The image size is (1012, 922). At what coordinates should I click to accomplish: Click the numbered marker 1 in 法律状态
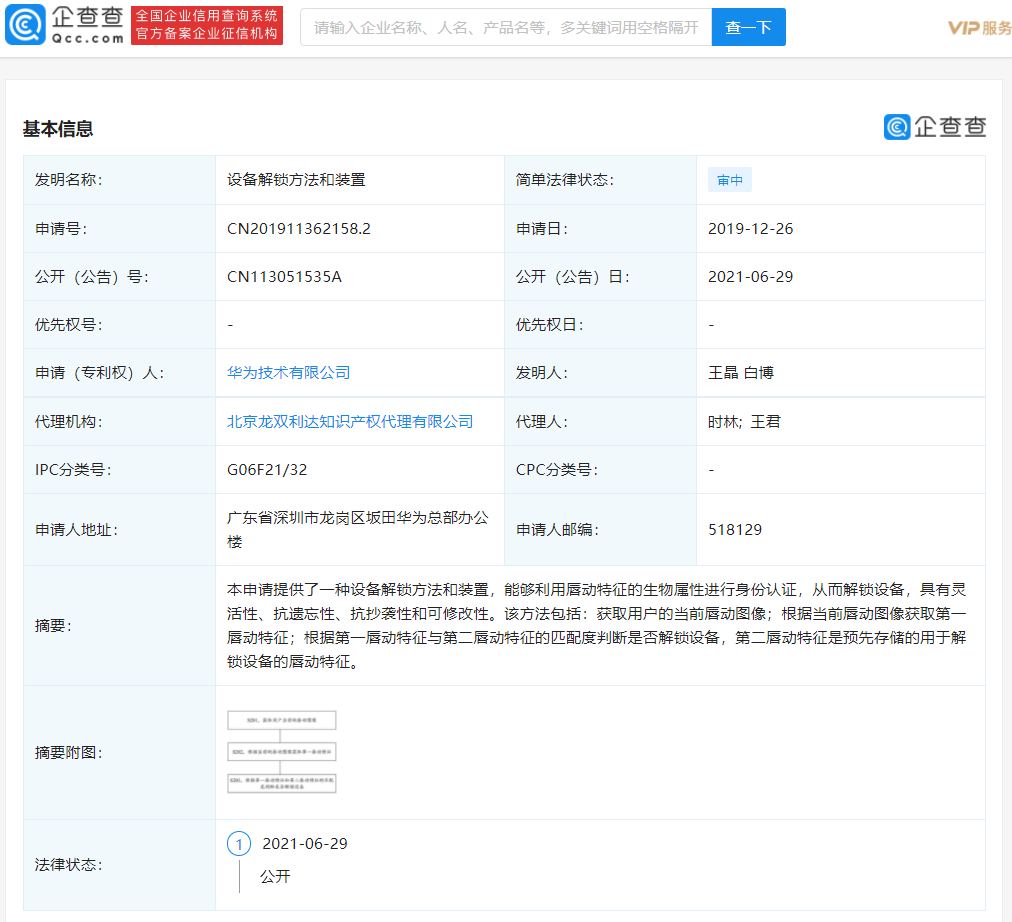pos(239,844)
